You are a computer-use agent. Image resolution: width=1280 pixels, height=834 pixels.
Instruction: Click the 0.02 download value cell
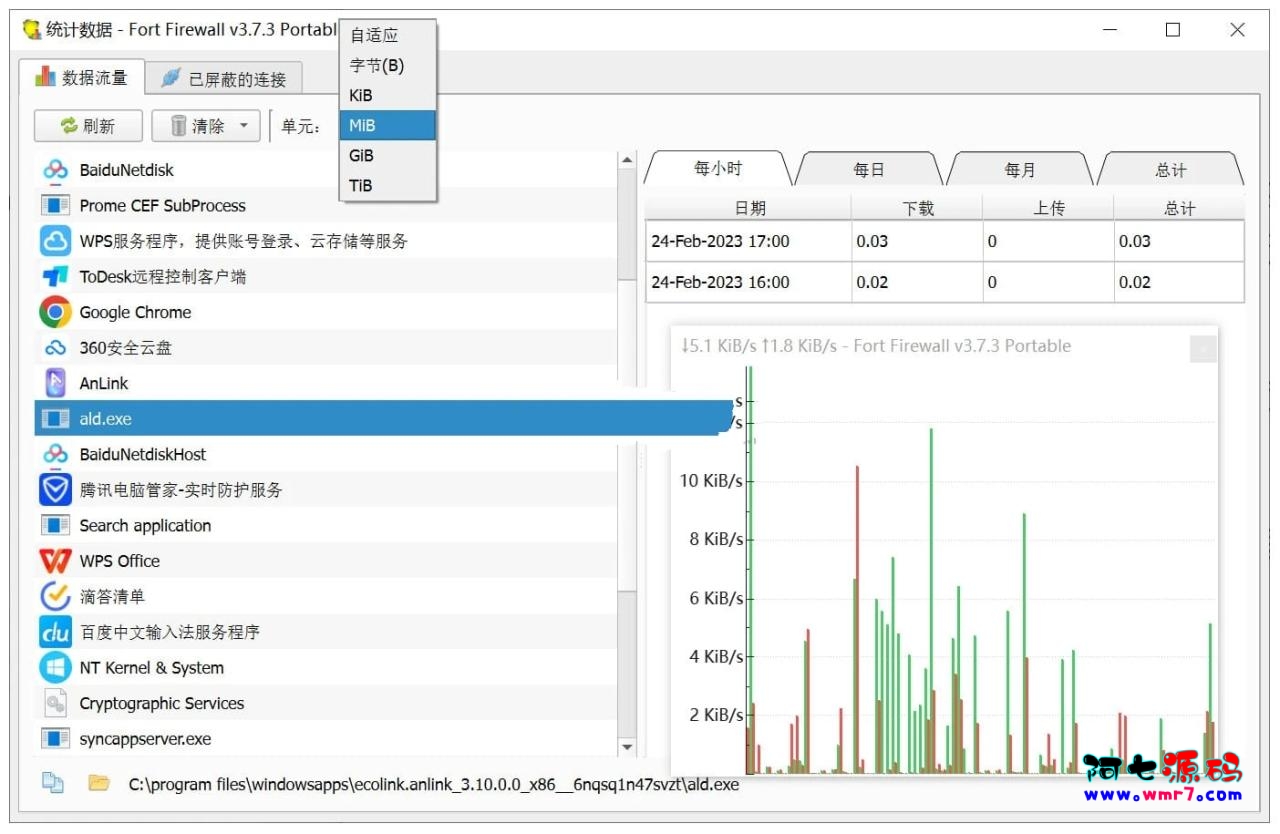click(917, 282)
